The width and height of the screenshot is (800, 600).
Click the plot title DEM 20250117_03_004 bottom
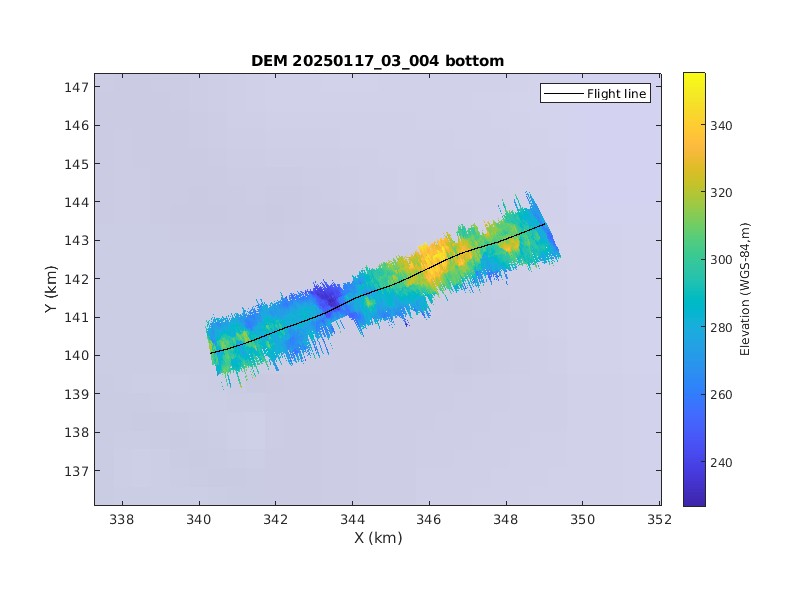point(377,61)
